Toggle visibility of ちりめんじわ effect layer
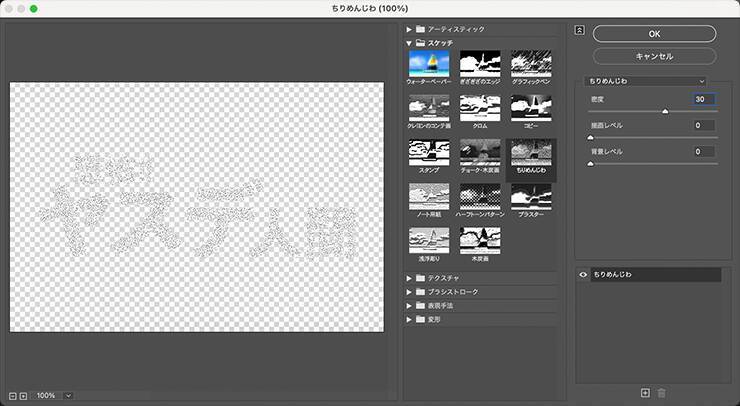 pos(583,274)
